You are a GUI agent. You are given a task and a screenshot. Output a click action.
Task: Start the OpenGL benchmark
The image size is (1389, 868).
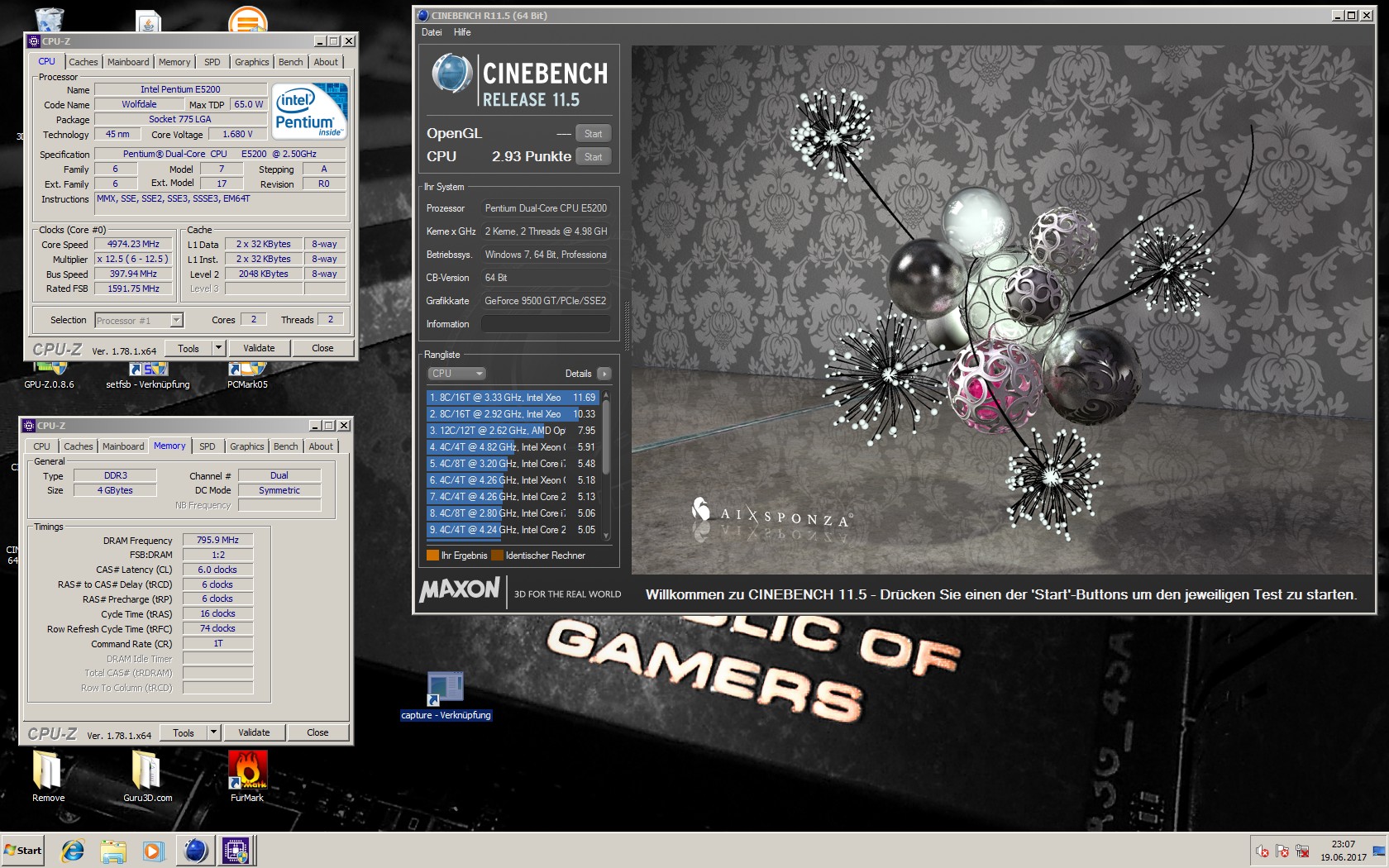pyautogui.click(x=593, y=134)
